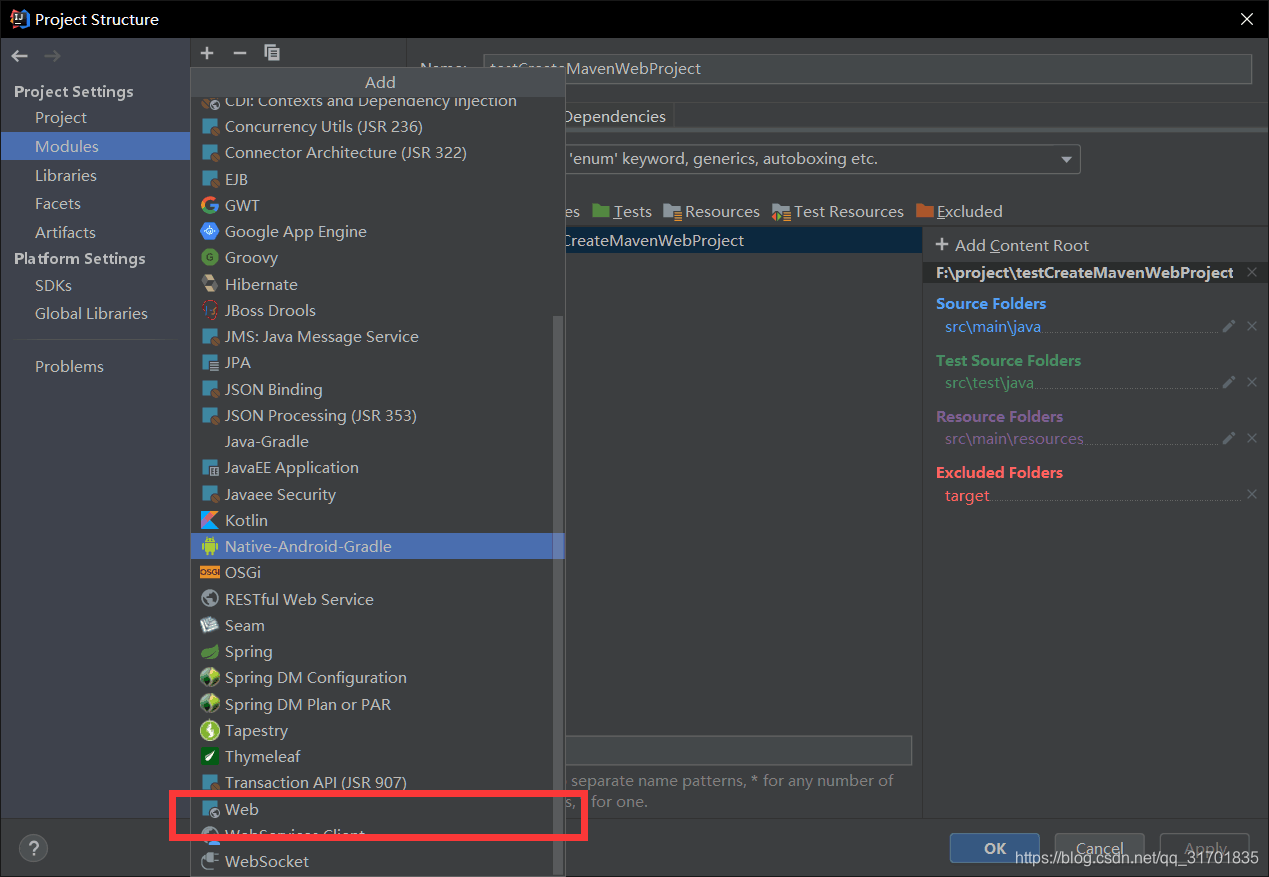Select JSON Processing (JSR 353)

pos(377,415)
